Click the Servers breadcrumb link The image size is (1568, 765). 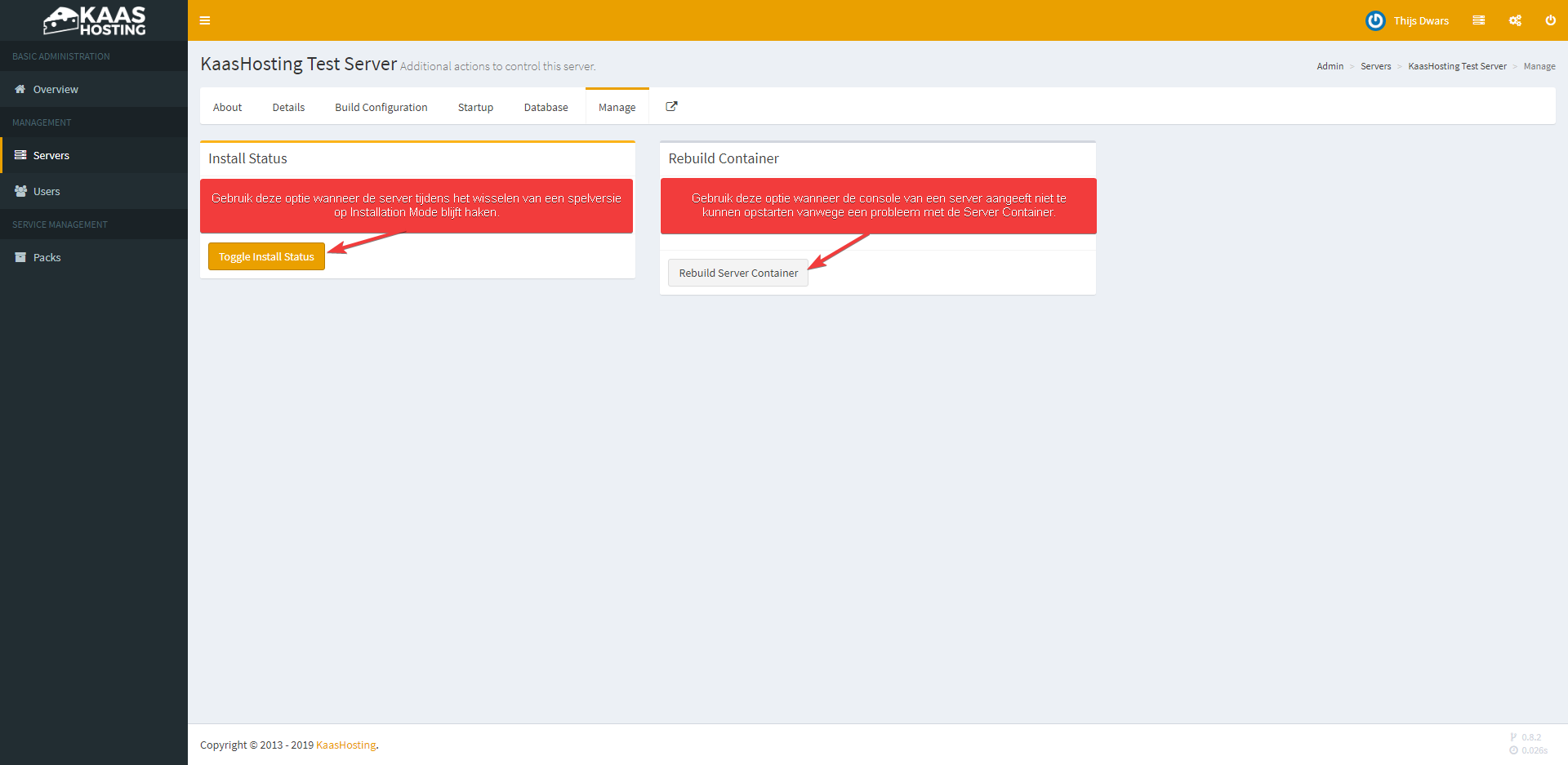[x=1375, y=67]
